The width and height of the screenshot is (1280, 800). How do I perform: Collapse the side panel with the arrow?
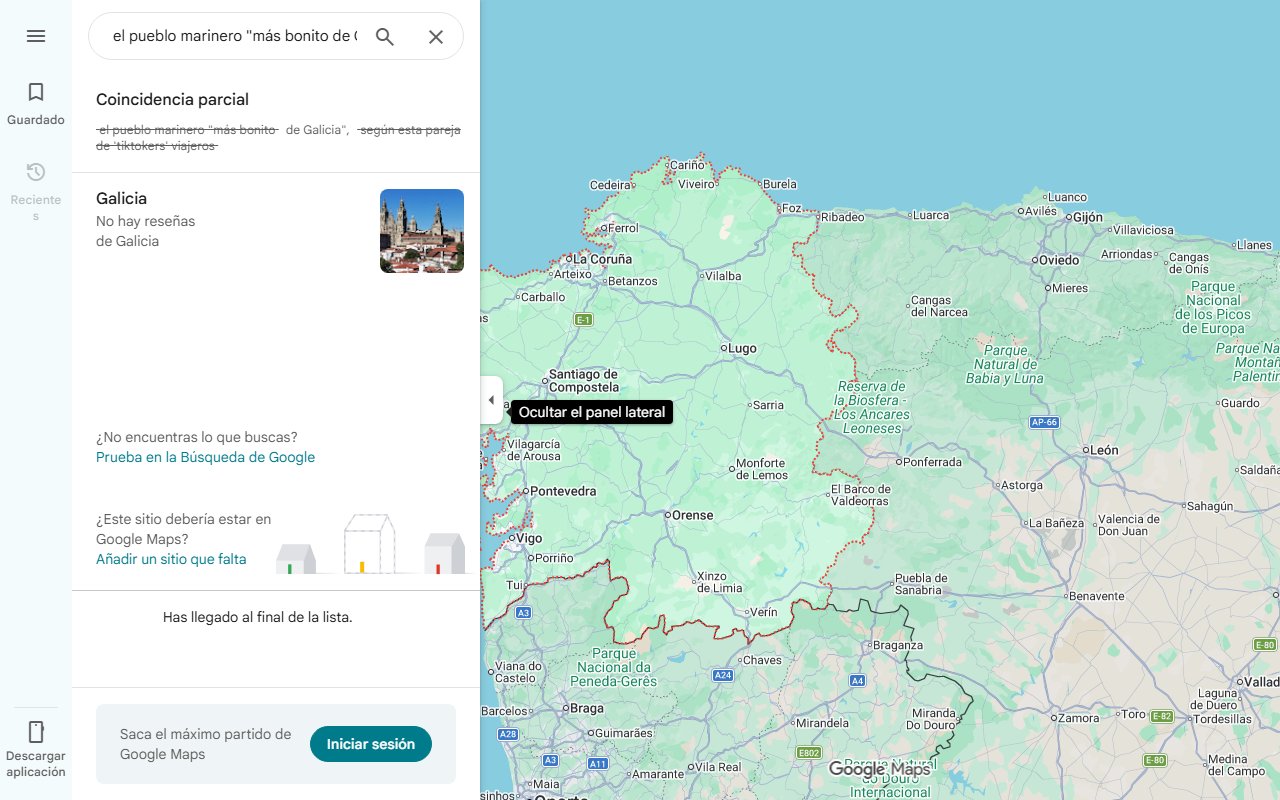pyautogui.click(x=491, y=399)
